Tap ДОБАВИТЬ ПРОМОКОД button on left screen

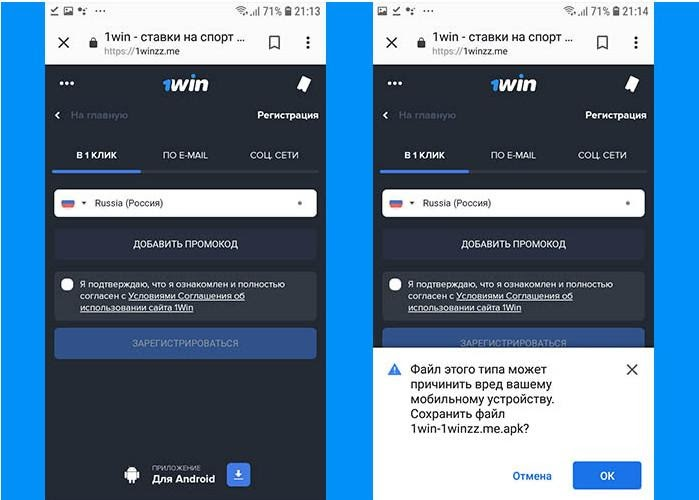click(x=185, y=244)
